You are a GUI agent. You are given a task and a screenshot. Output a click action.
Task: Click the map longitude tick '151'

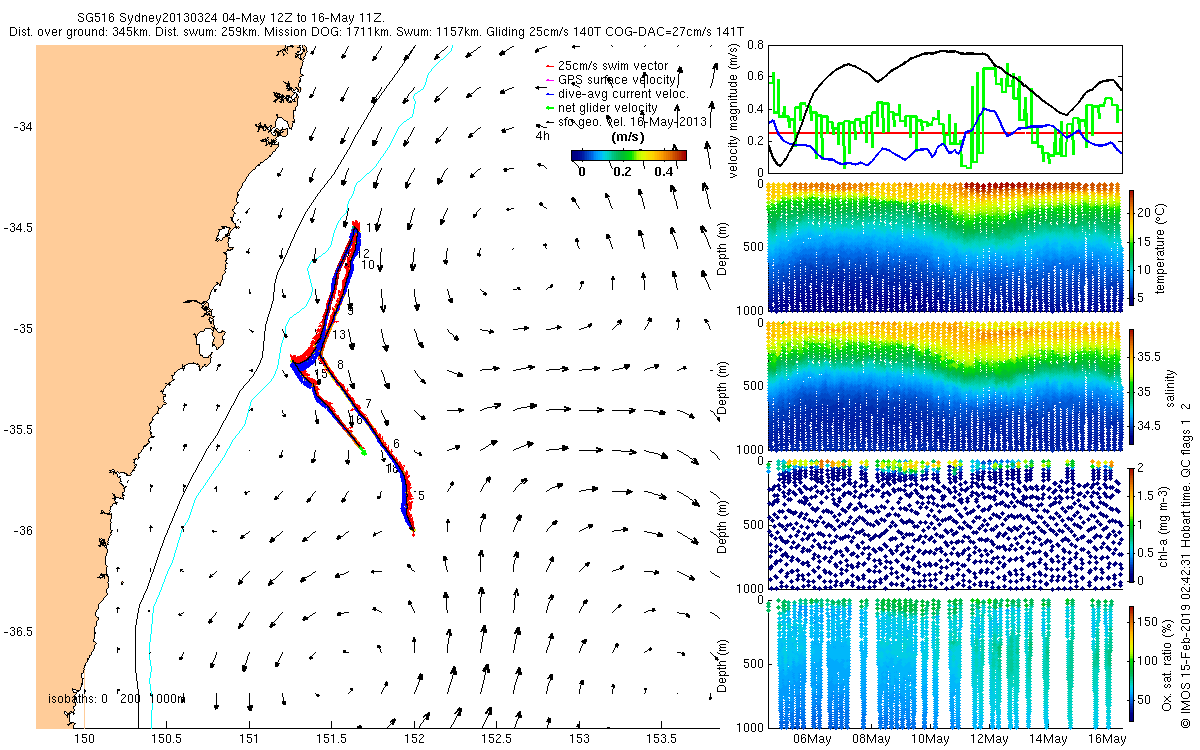click(249, 739)
